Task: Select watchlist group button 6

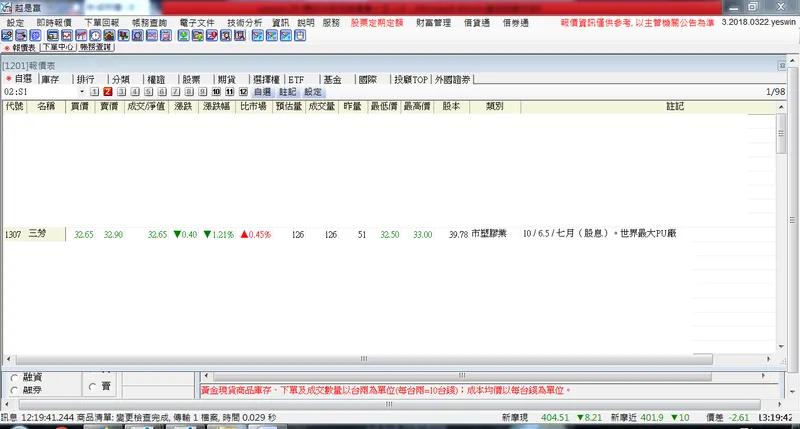Action: coord(162,92)
